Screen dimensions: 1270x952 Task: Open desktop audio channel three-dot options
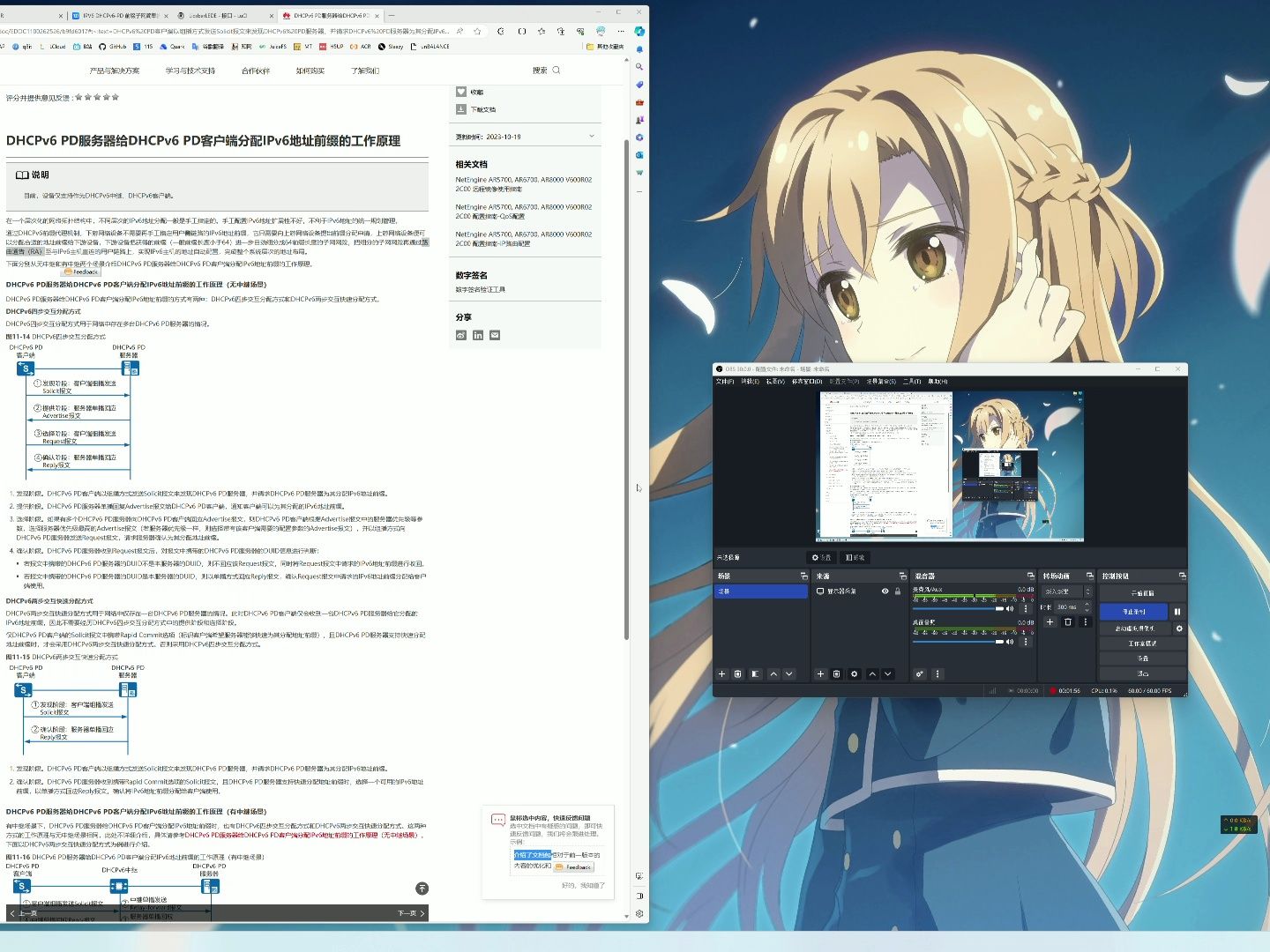1026,642
